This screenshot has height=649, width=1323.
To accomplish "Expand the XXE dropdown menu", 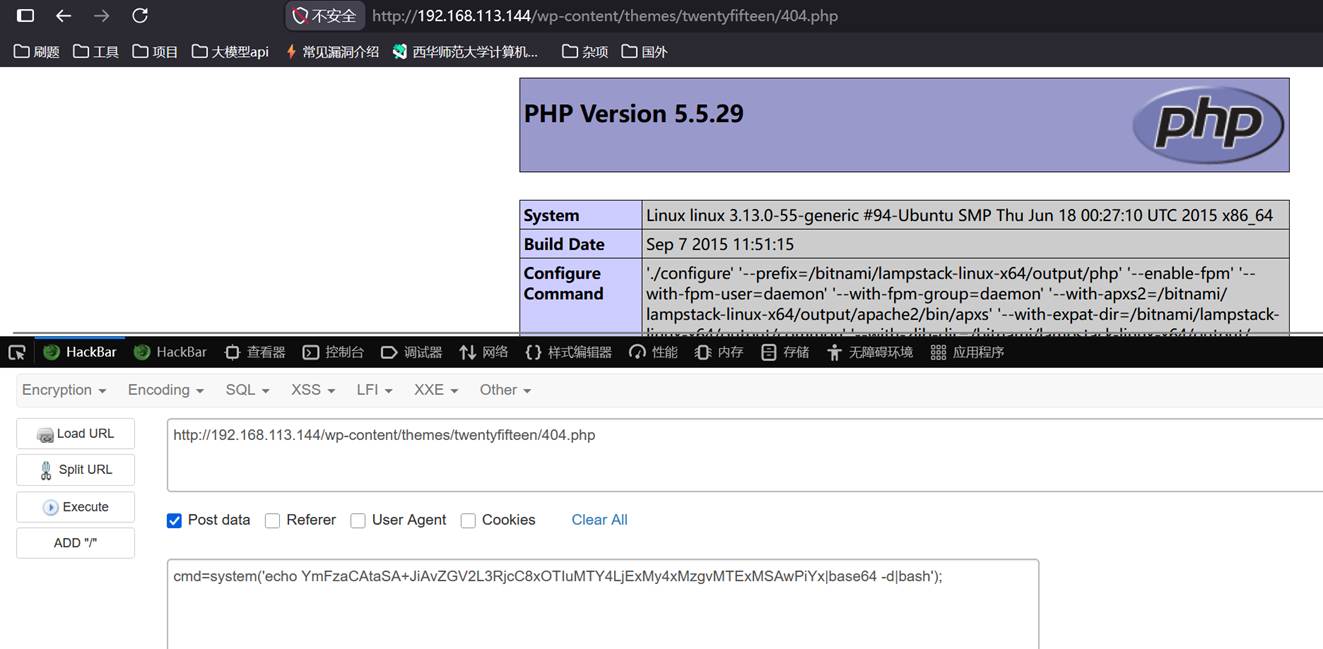I will tap(436, 390).
